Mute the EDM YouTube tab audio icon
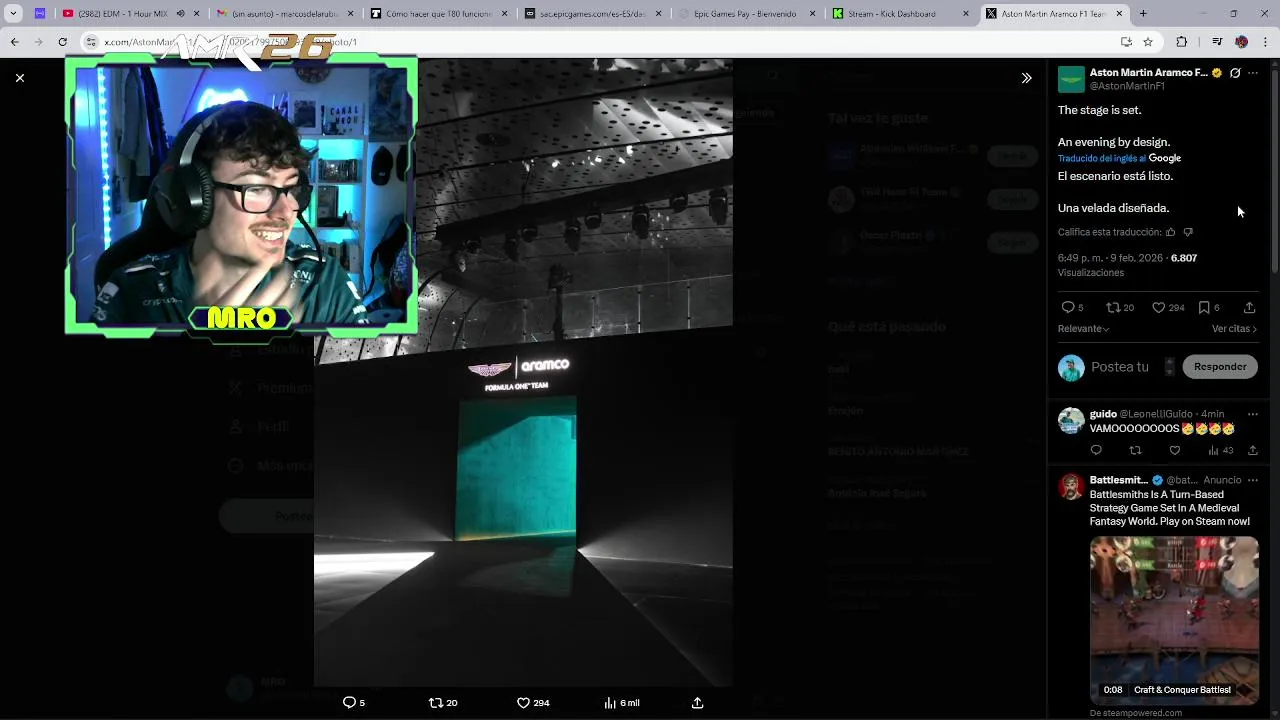 pyautogui.click(x=180, y=14)
